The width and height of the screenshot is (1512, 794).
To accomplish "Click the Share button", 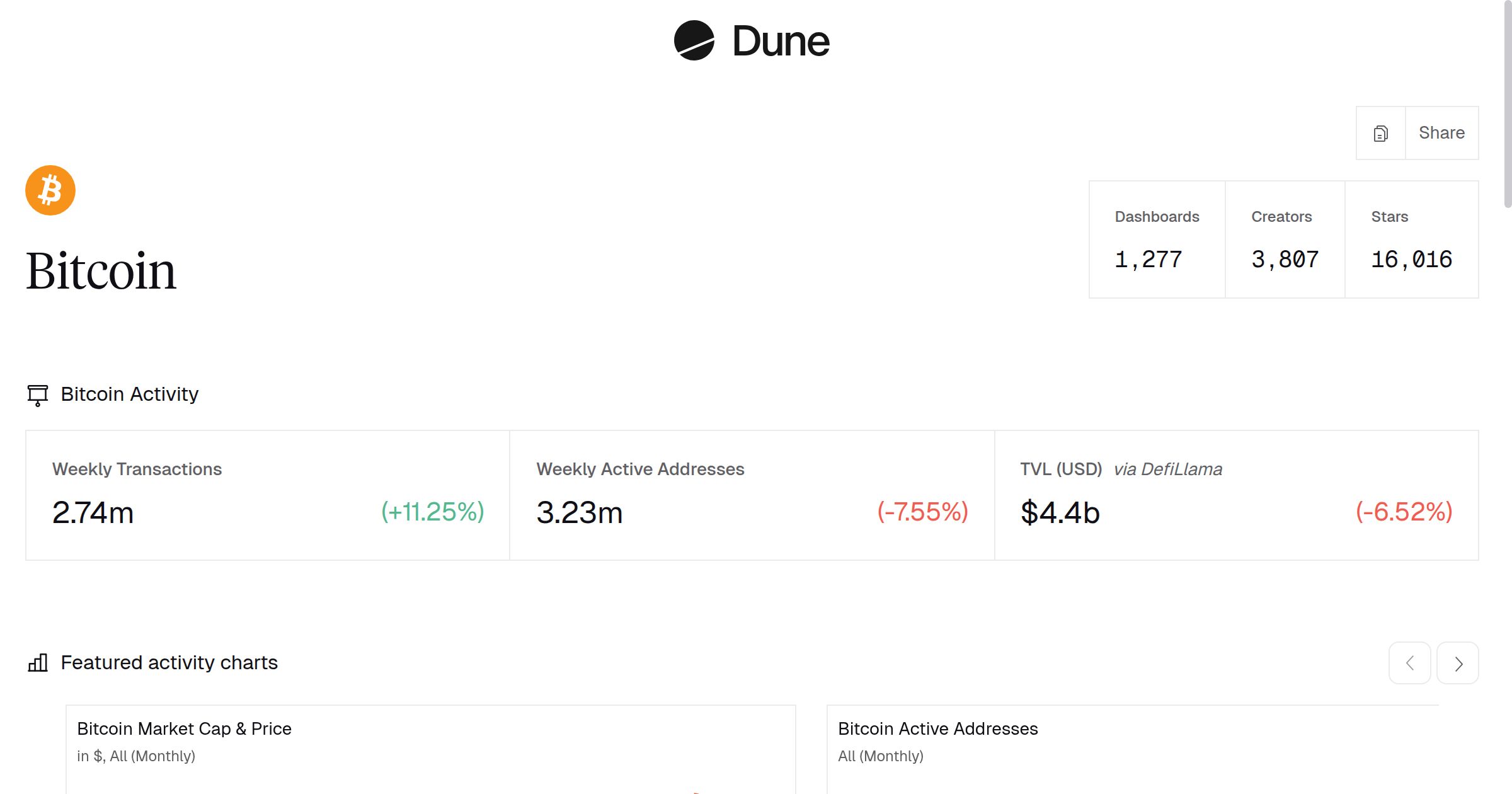I will pyautogui.click(x=1442, y=133).
